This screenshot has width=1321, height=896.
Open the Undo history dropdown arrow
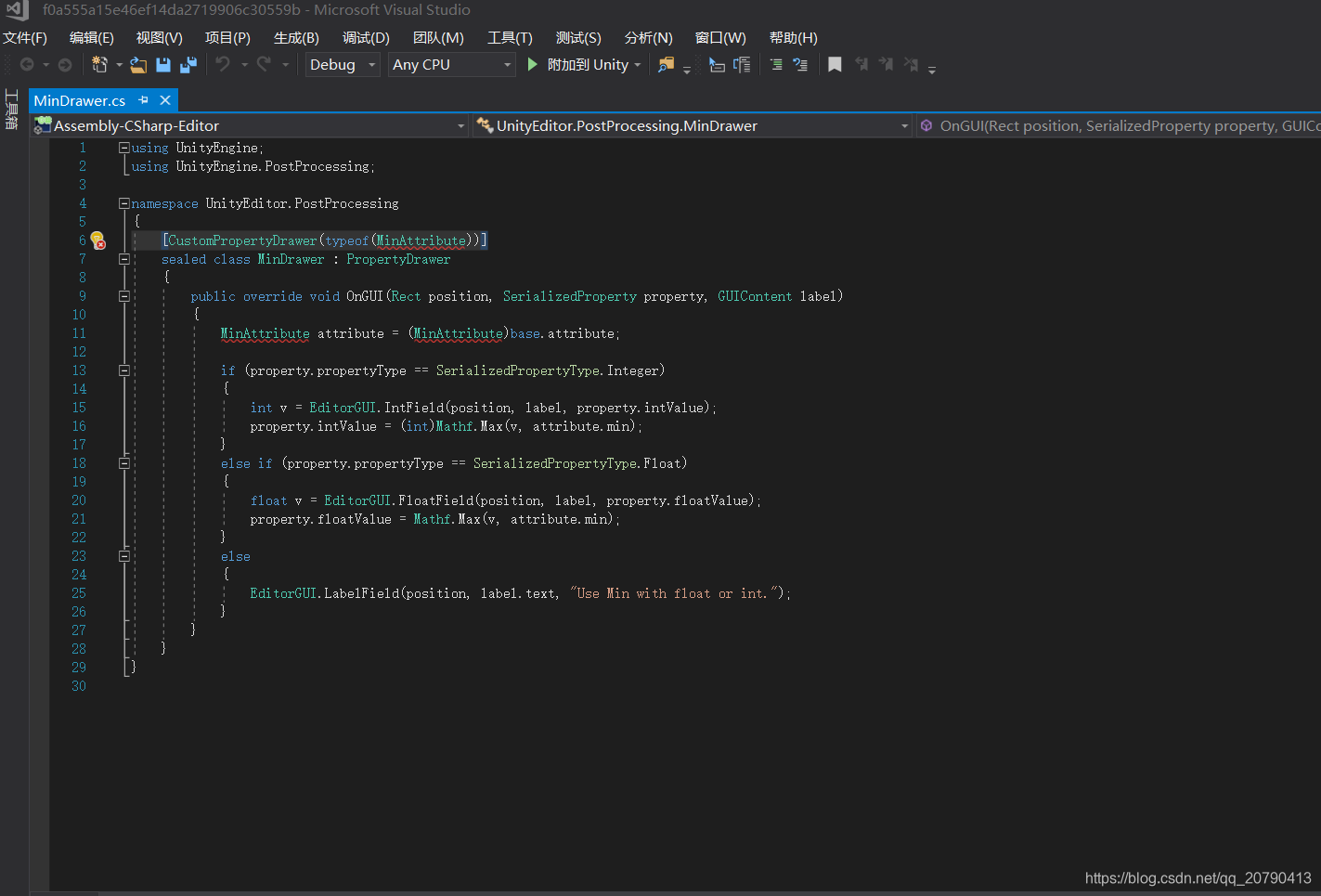pyautogui.click(x=244, y=65)
